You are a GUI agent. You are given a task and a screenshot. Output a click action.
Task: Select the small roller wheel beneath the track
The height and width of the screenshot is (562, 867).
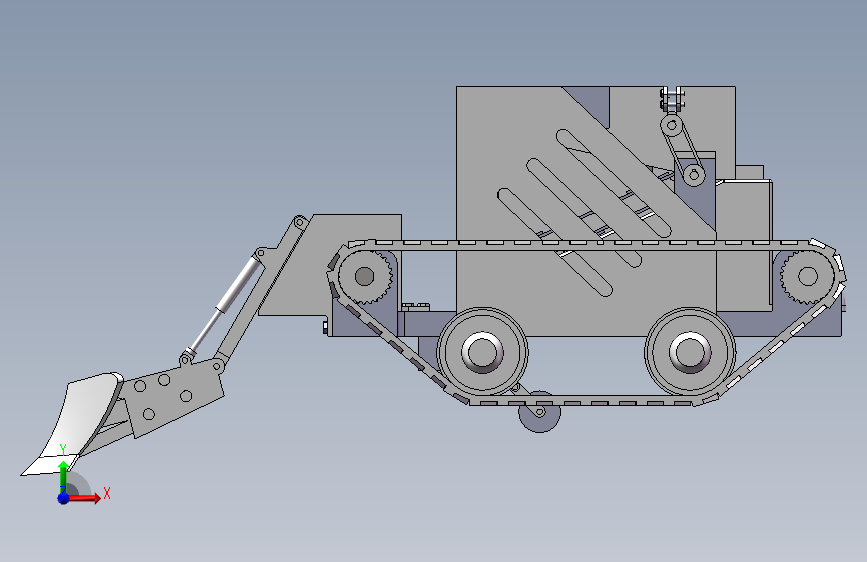coord(540,413)
